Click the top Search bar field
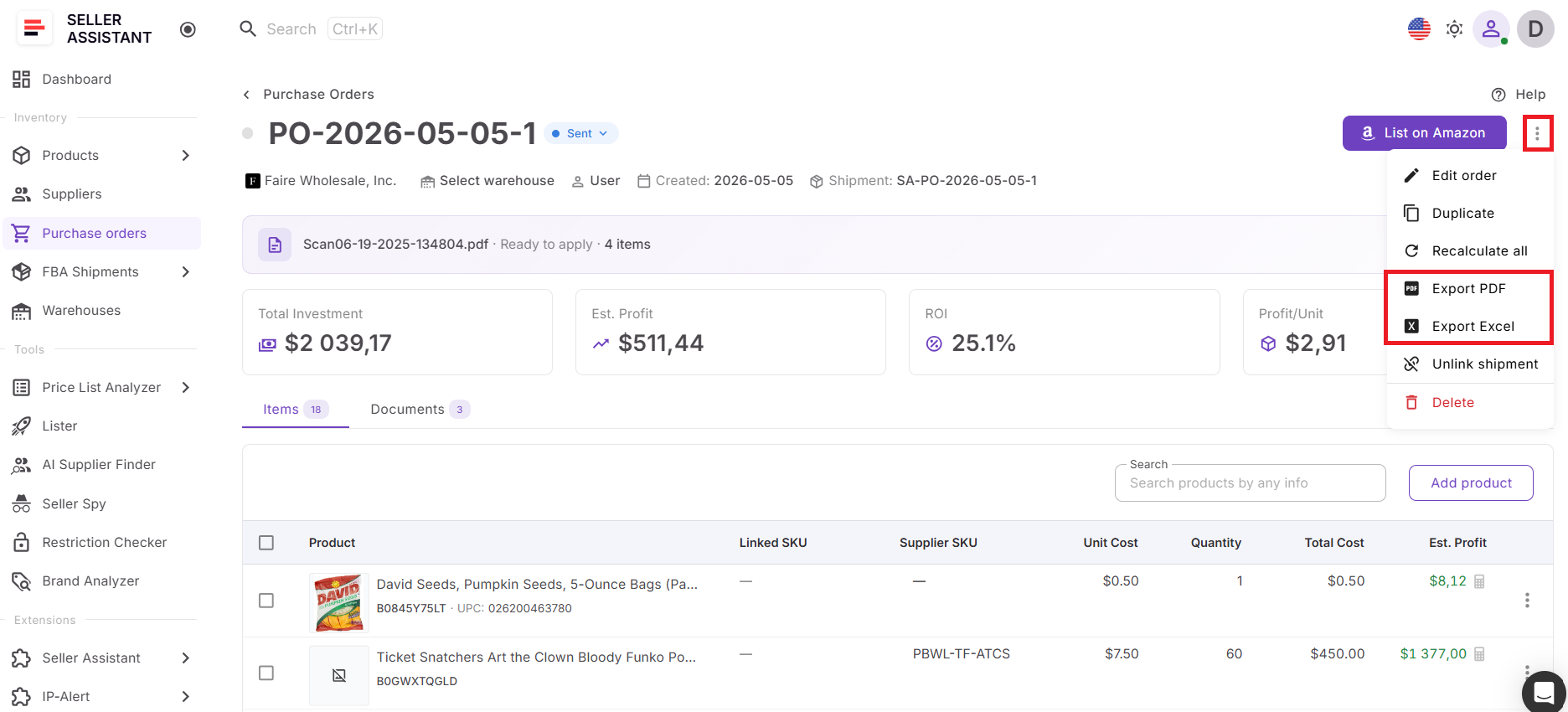This screenshot has width=1568, height=712. (x=312, y=29)
